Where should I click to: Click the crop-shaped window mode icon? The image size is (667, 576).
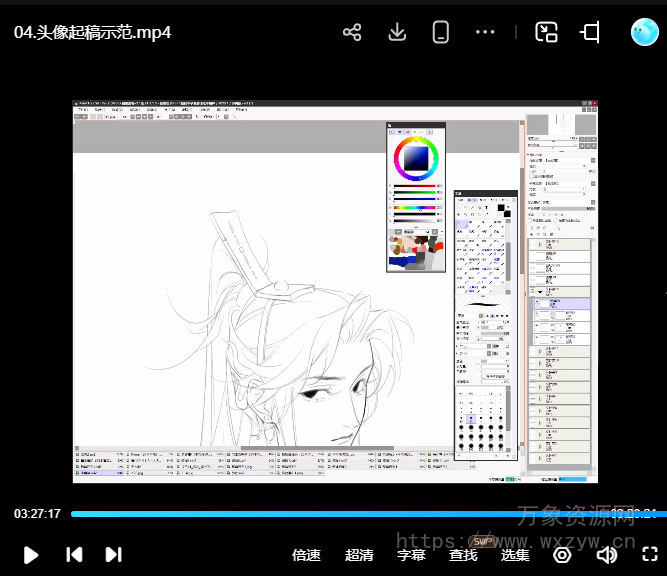coord(590,32)
